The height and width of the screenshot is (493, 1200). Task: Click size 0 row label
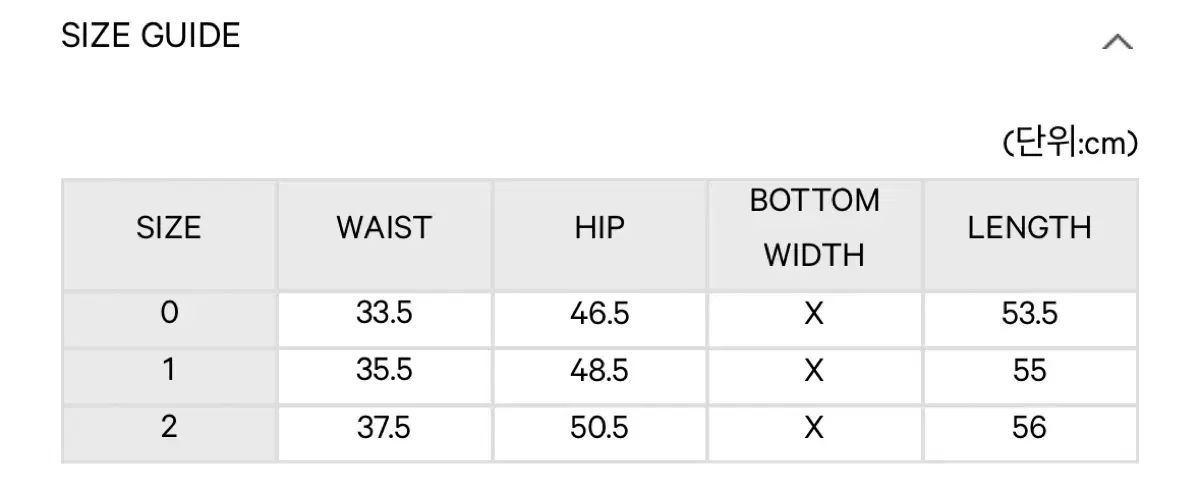169,313
